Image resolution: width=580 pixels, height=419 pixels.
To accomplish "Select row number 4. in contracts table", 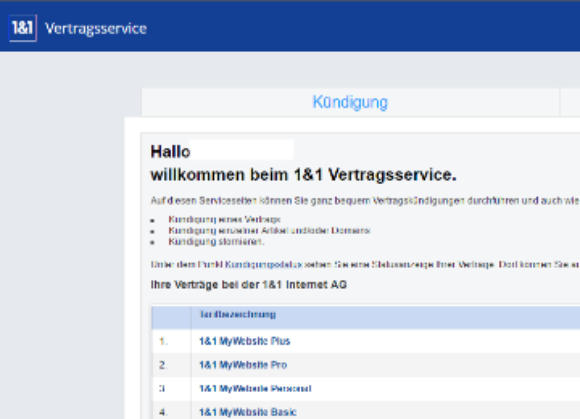I will tap(163, 412).
